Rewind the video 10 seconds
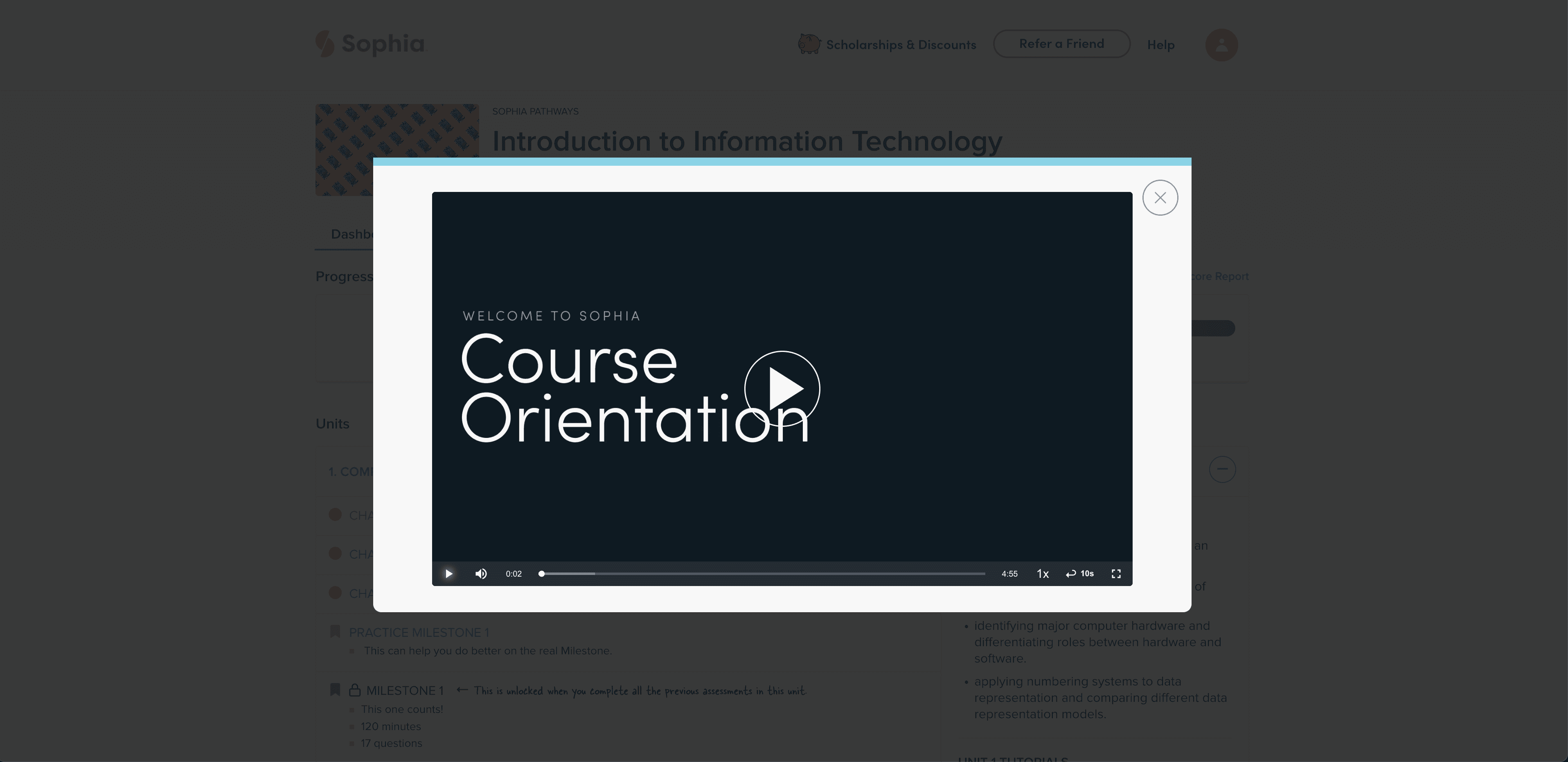1568x762 pixels. (x=1080, y=573)
